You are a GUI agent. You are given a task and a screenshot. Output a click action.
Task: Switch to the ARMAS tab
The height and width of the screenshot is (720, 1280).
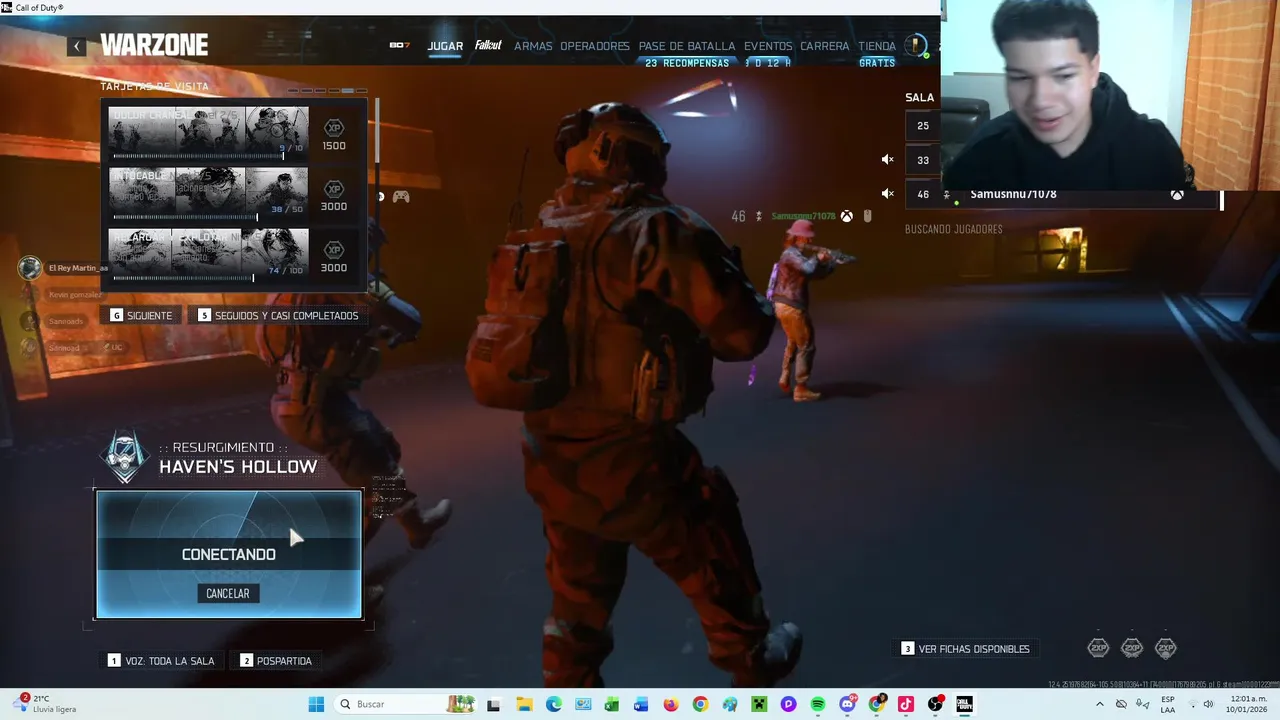pyautogui.click(x=533, y=46)
